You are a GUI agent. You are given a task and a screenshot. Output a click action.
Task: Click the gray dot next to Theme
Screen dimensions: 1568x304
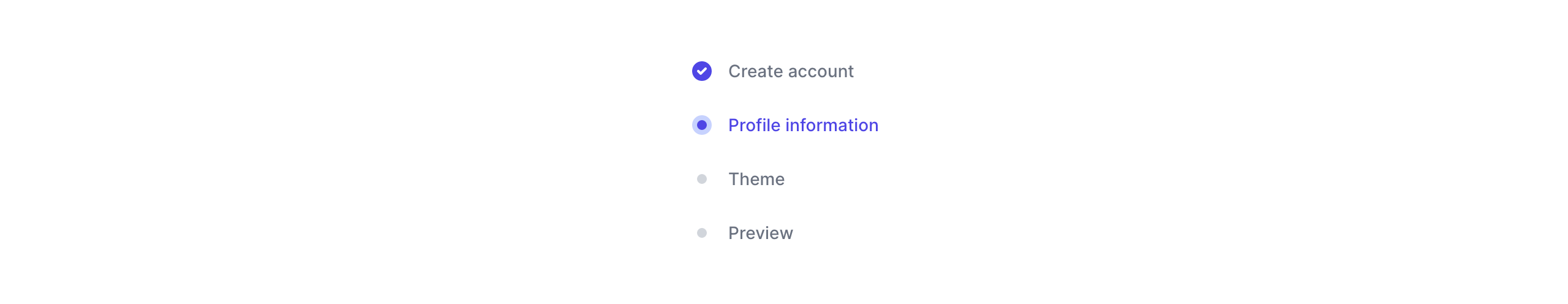coord(701,179)
